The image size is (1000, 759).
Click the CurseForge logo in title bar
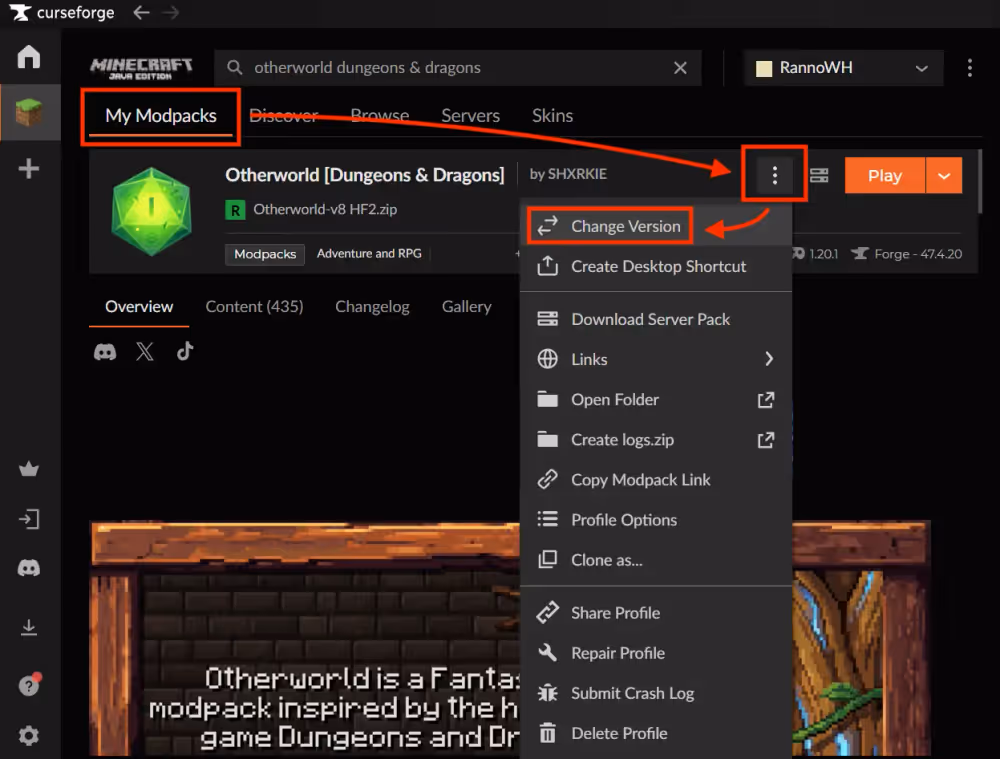[62, 12]
